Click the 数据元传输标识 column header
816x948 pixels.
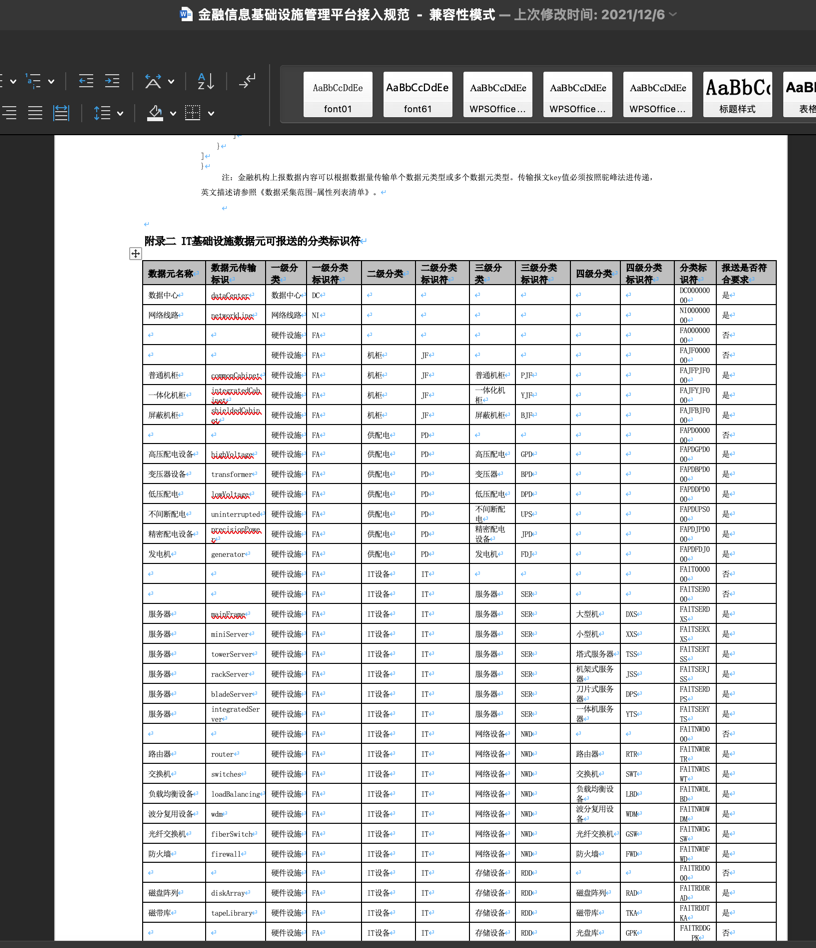pyautogui.click(x=236, y=273)
